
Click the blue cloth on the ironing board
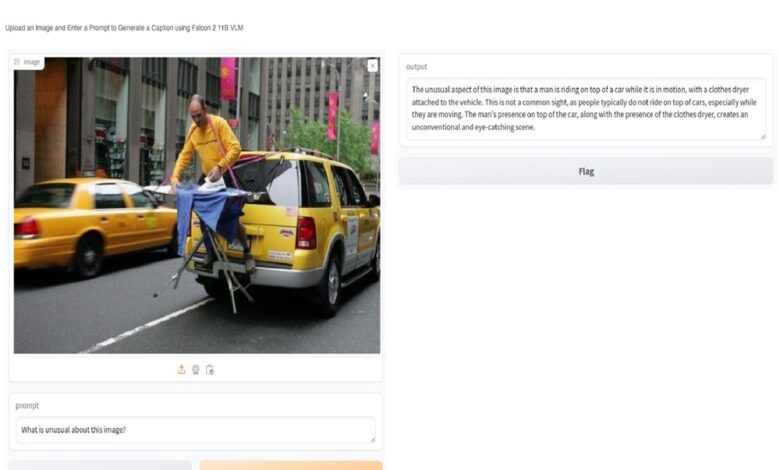point(209,209)
